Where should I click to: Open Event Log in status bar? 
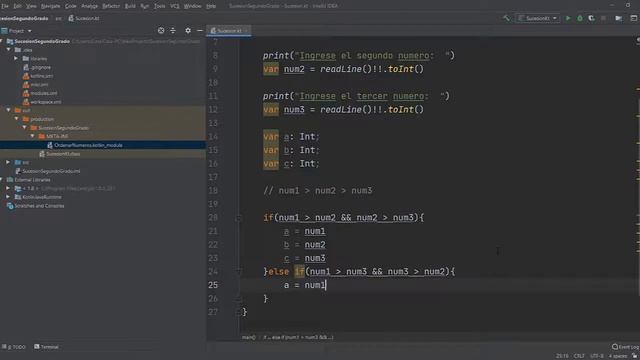[625, 347]
